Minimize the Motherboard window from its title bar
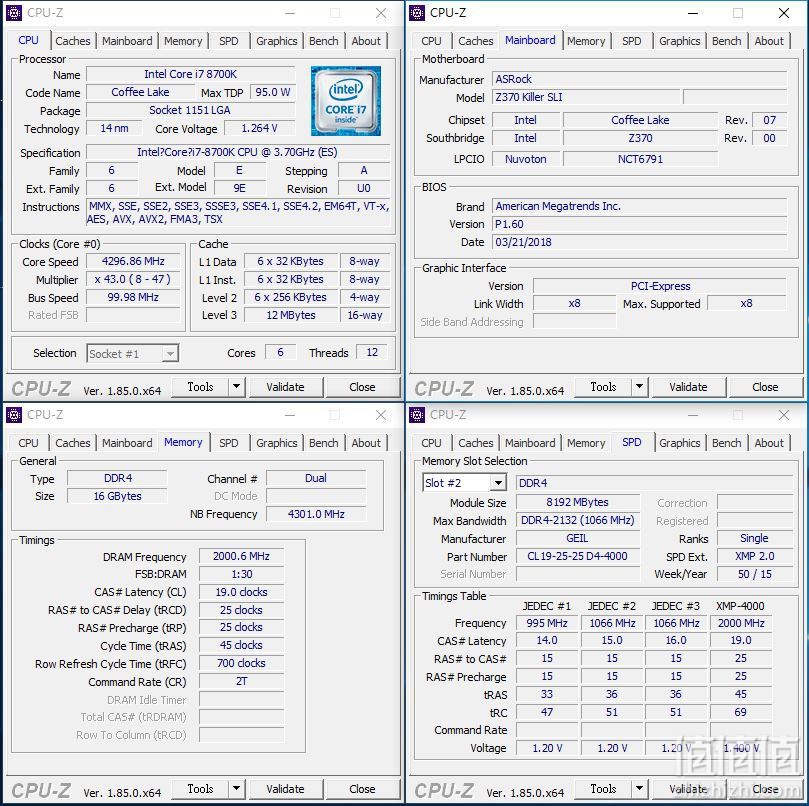809x806 pixels. point(693,13)
